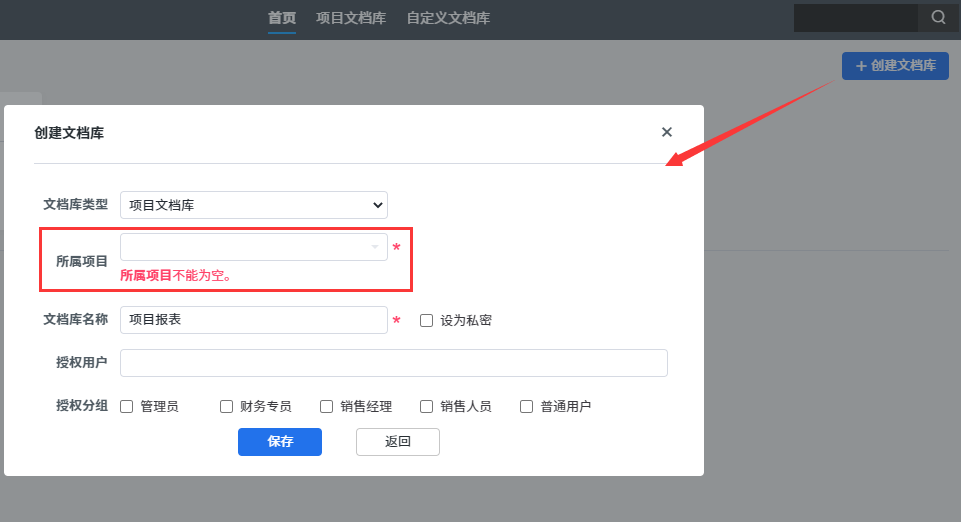Click the 文档库类型 label

(75, 205)
